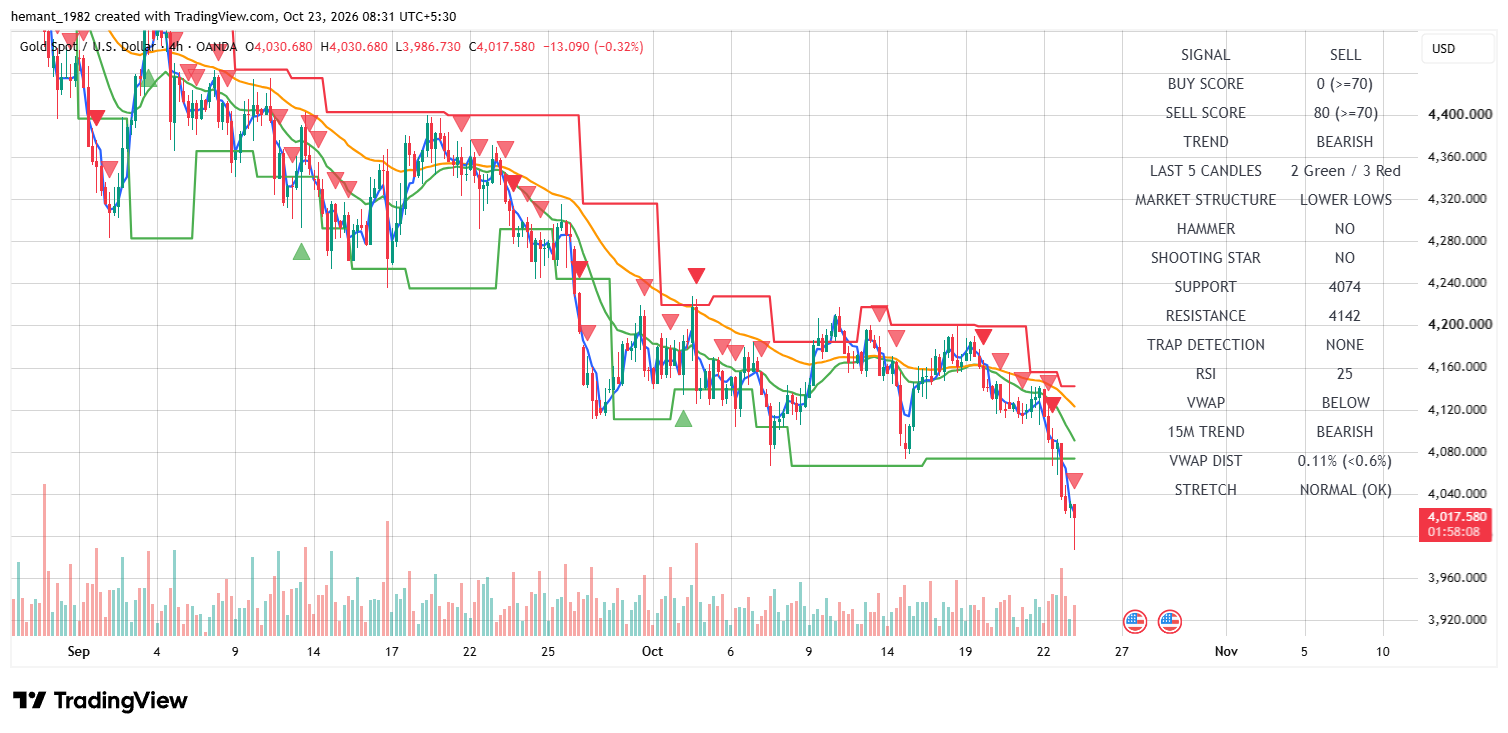Click the open value O4,030.680
1508x733 pixels.
pos(279,46)
